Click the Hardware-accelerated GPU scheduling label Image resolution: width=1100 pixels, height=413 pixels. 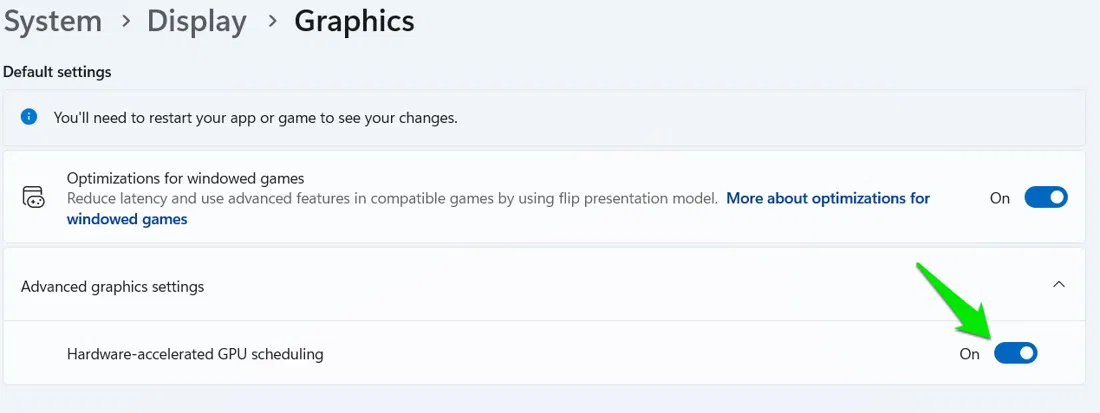[x=195, y=354]
